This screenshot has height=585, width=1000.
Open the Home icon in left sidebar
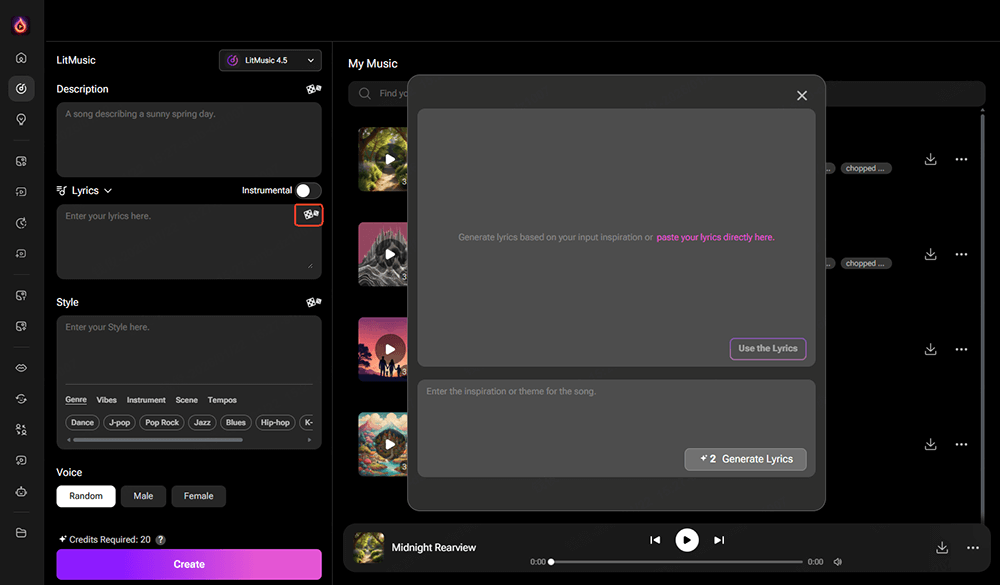[21, 58]
